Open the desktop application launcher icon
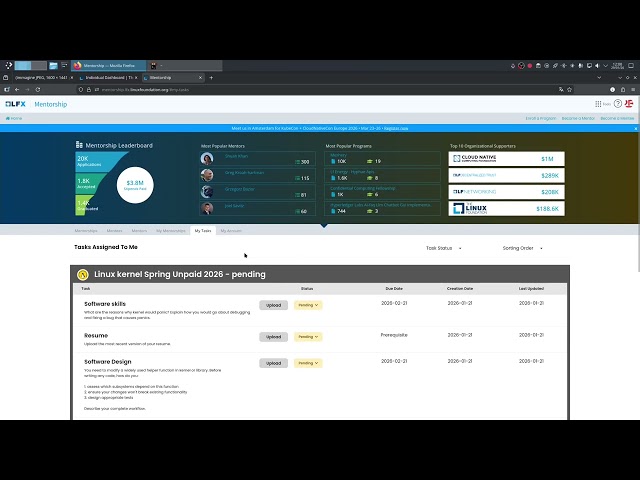640x480 pixels. pos(8,65)
